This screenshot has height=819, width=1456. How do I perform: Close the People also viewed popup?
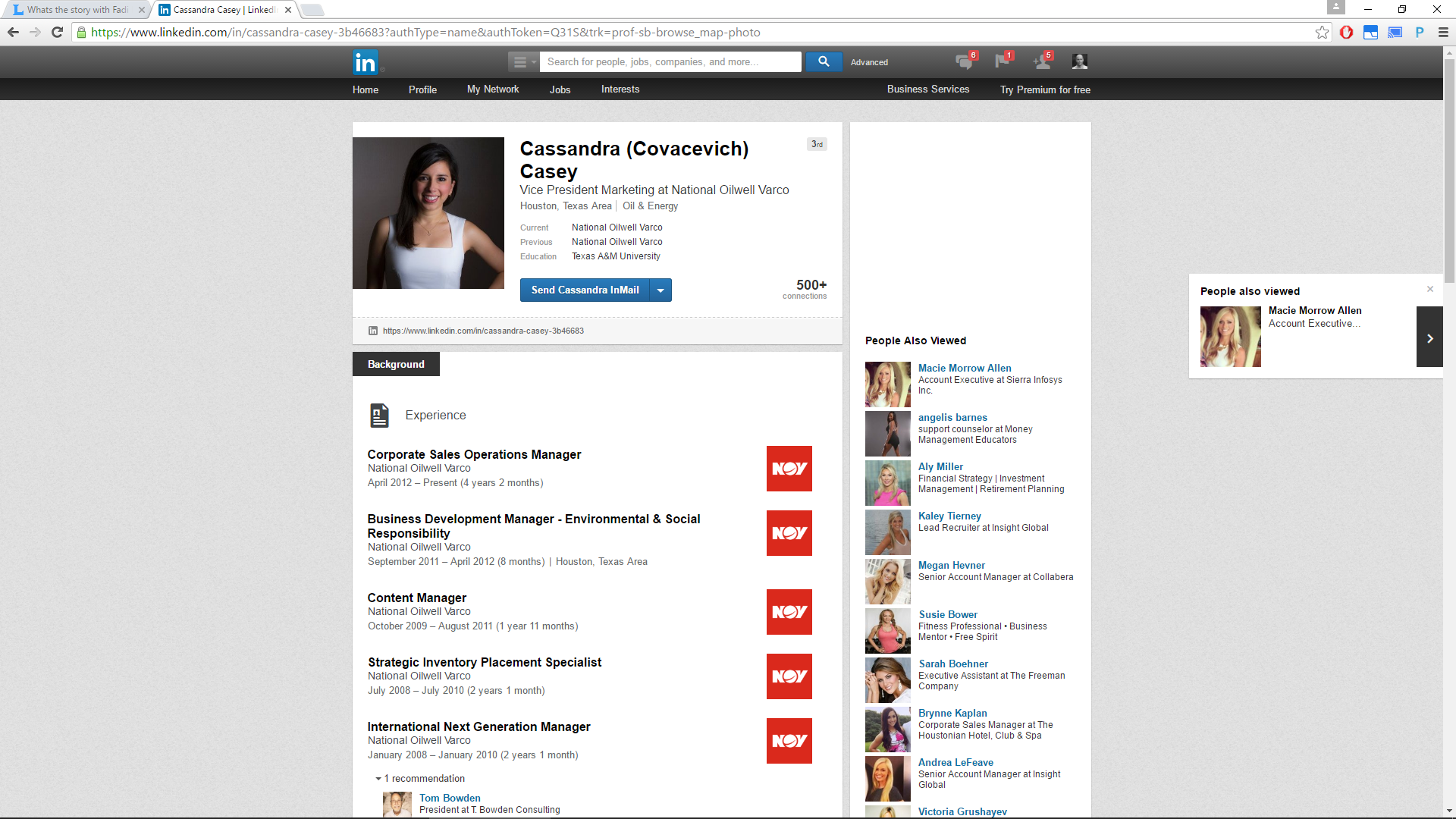pos(1430,289)
